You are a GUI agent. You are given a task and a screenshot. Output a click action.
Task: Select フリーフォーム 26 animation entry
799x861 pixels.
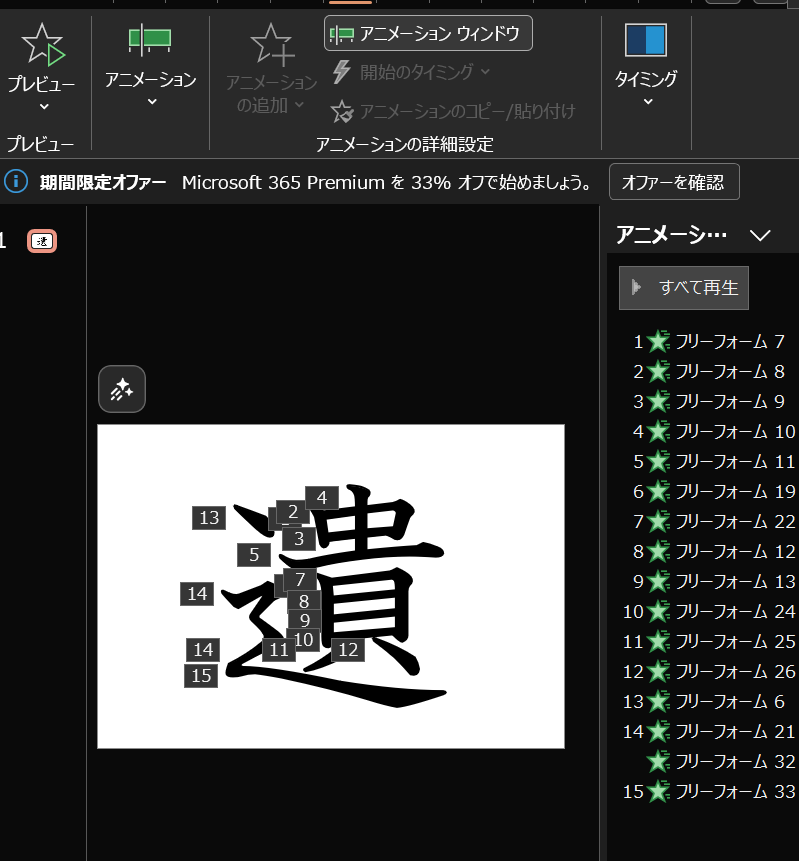tap(709, 672)
